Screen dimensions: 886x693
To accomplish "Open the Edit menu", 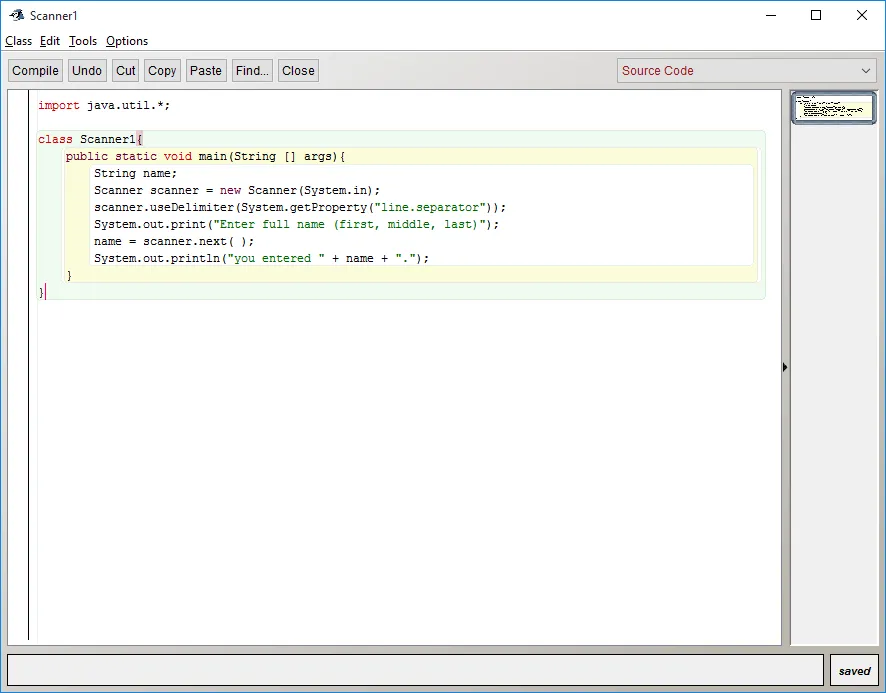I will pos(50,41).
